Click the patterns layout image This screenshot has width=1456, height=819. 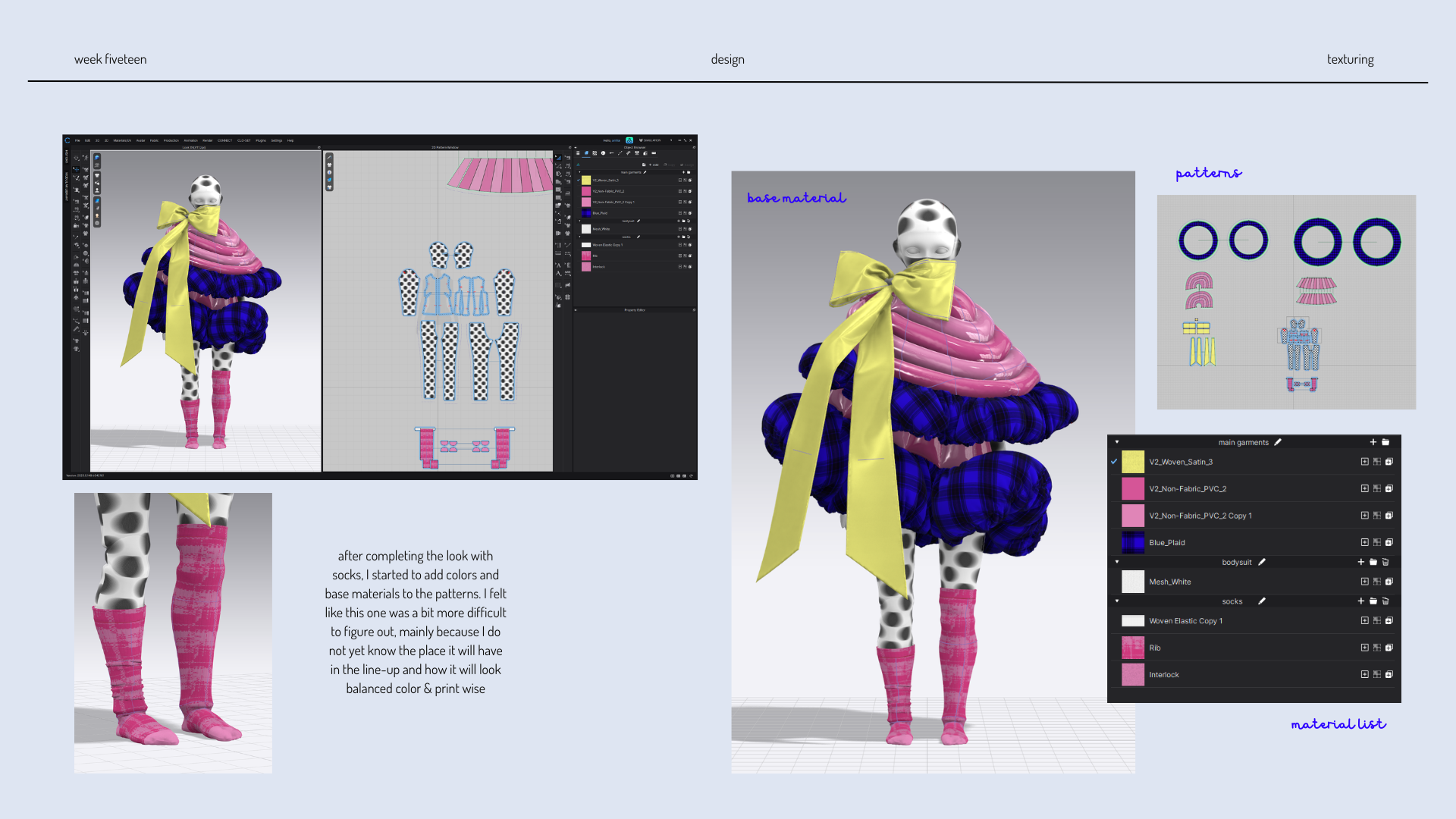click(1286, 302)
